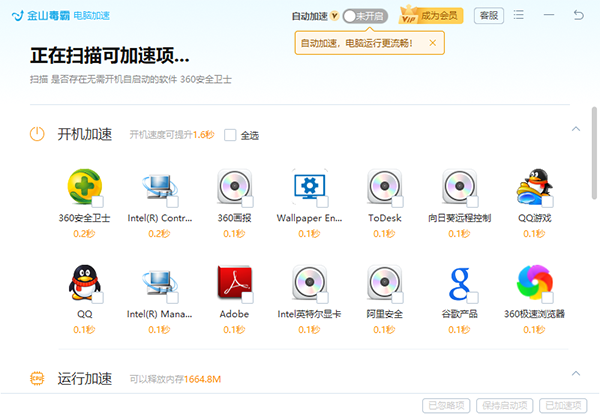Tick the checkbox on QQ游戏

[x=548, y=202]
